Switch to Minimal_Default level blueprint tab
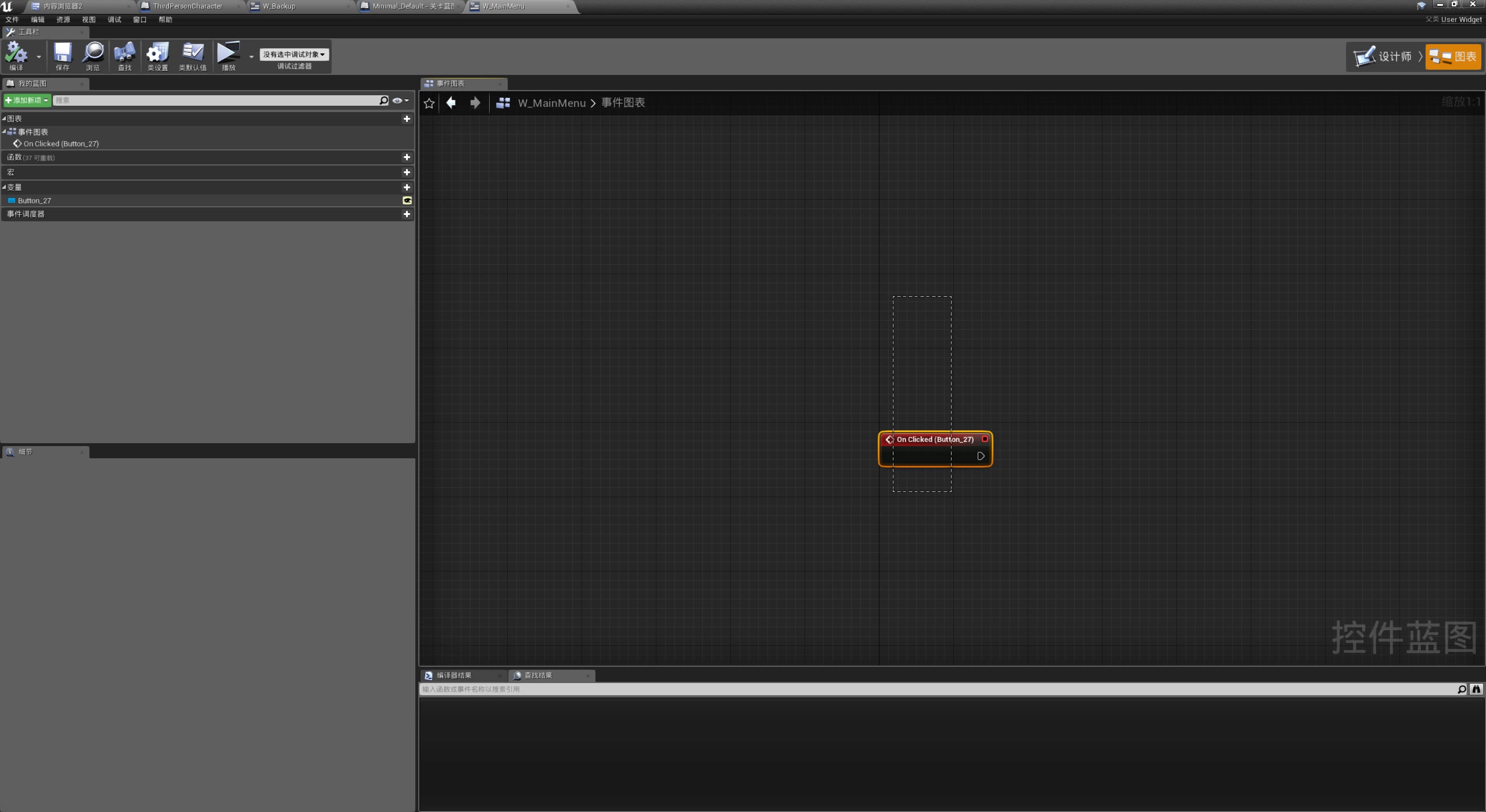 (412, 6)
